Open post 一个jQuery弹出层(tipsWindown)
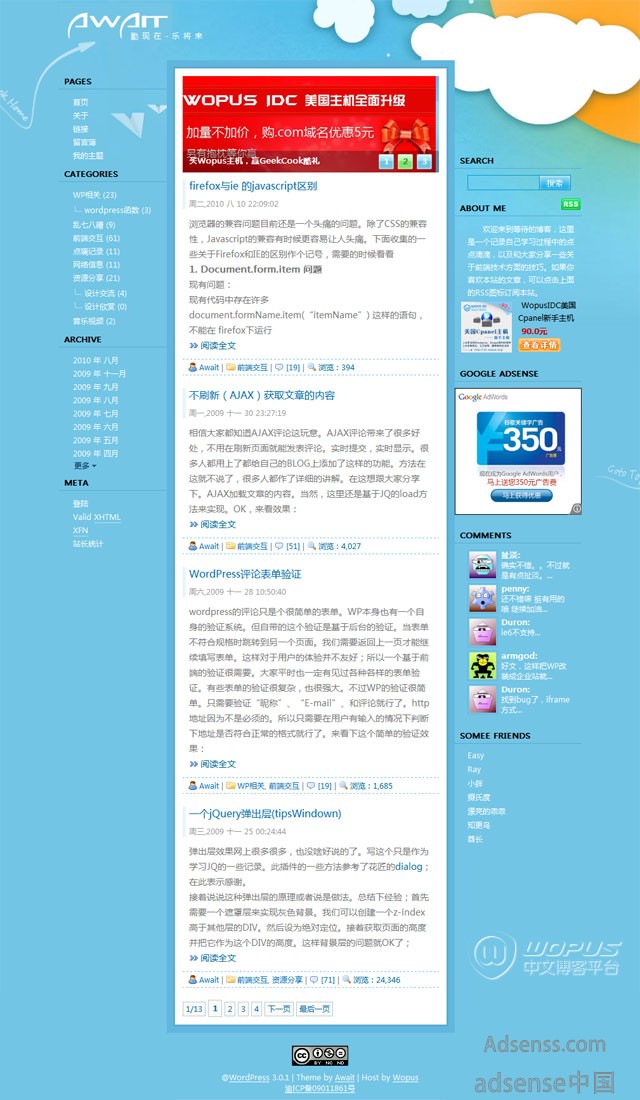Screen dimensions: 640x1100 point(265,814)
